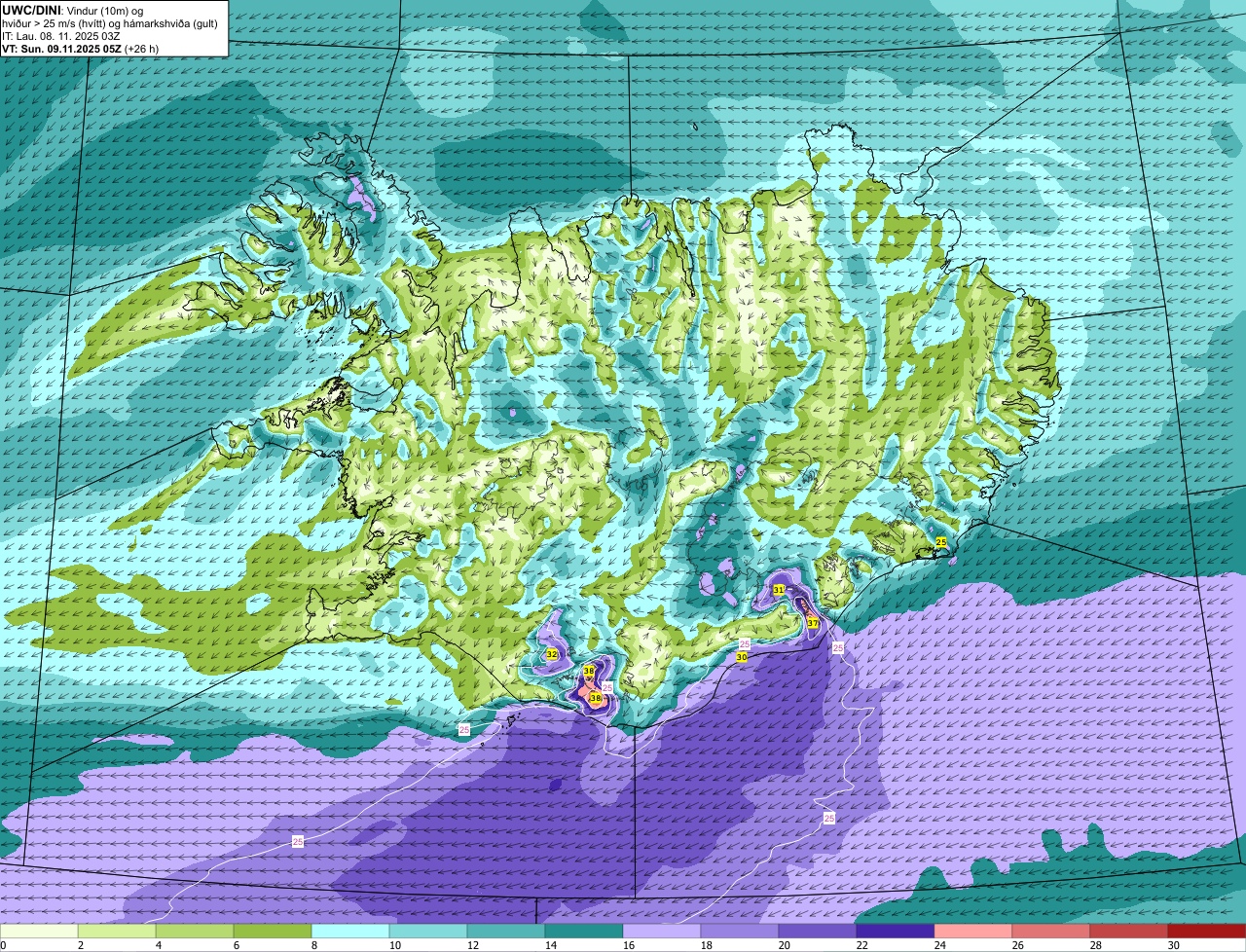Select the upper of the two yellow 38 labels
The image size is (1246, 952).
tap(589, 672)
